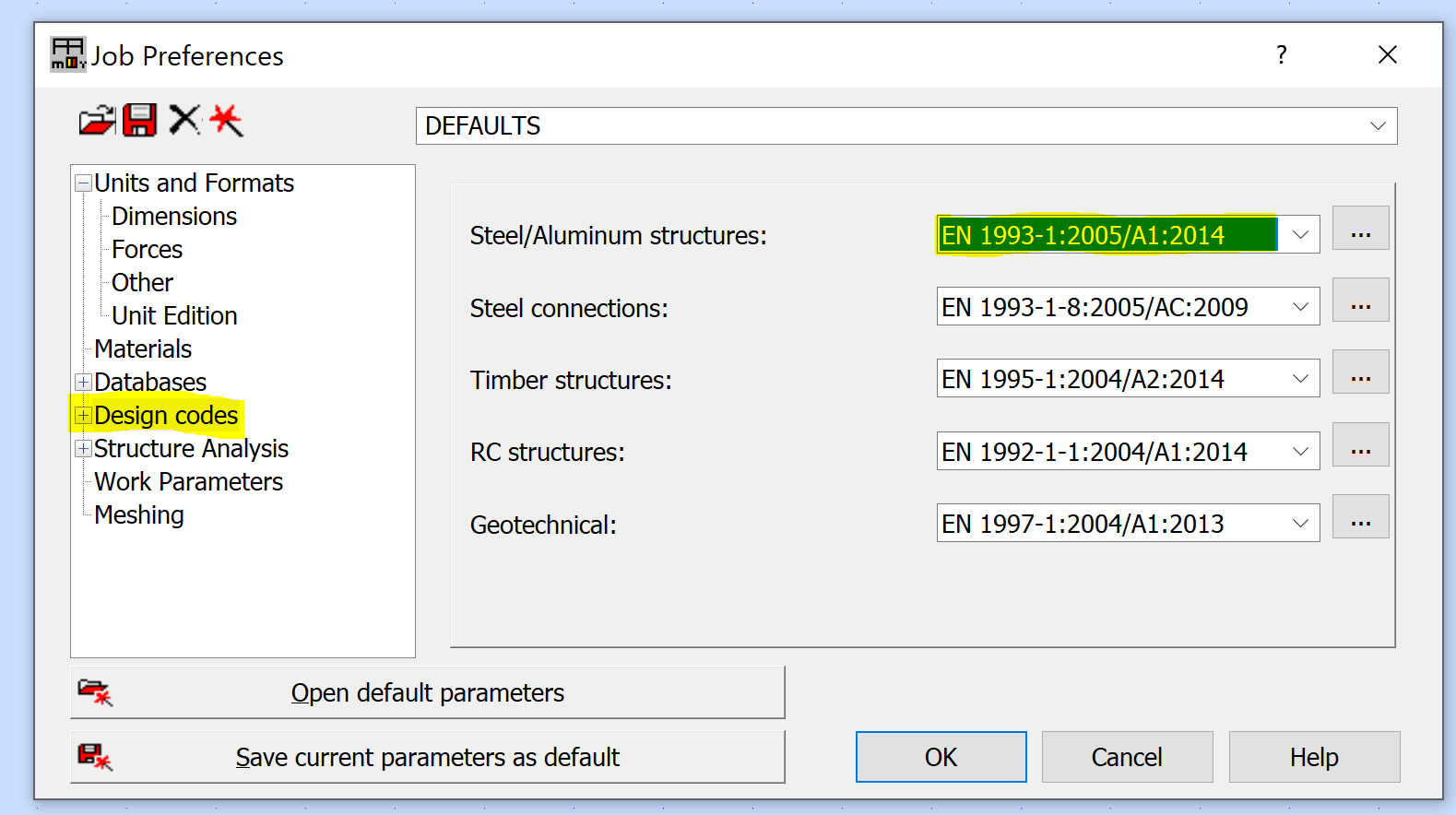Click the Help button

1314,757
